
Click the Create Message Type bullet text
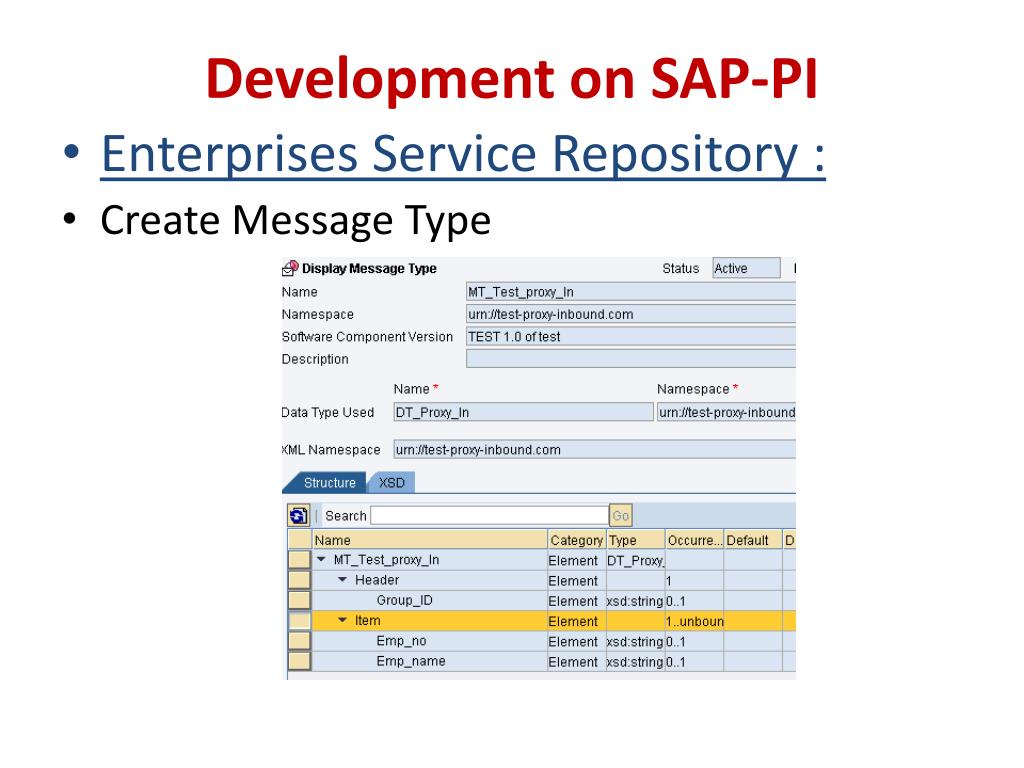point(295,220)
